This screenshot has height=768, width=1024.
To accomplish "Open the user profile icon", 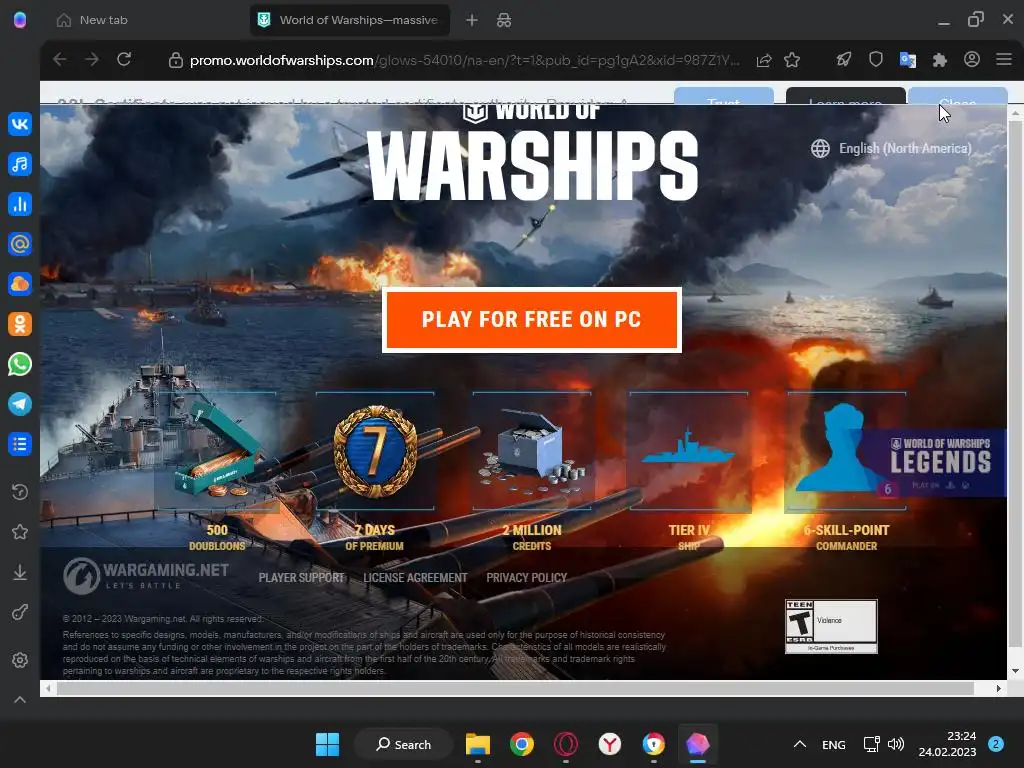I will 972,59.
